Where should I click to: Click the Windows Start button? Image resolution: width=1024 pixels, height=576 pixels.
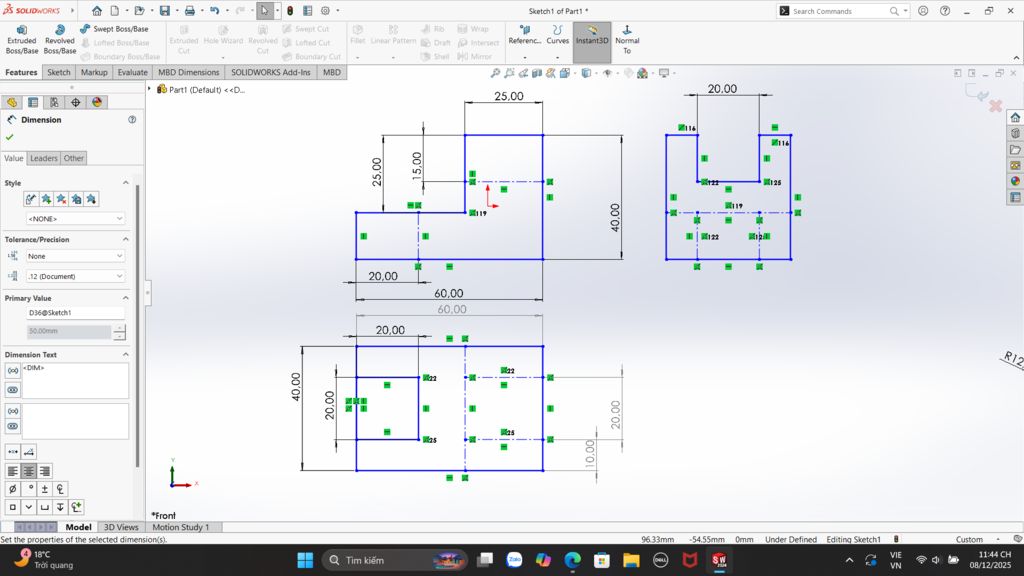click(305, 560)
